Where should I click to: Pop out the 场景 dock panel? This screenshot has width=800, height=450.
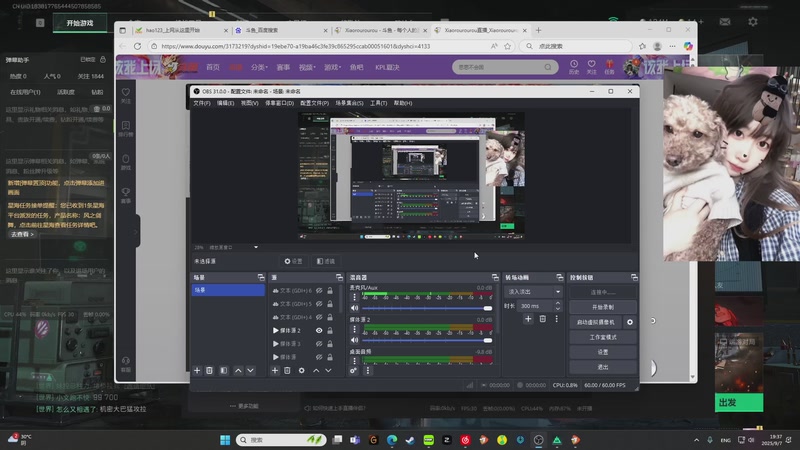[x=261, y=277]
